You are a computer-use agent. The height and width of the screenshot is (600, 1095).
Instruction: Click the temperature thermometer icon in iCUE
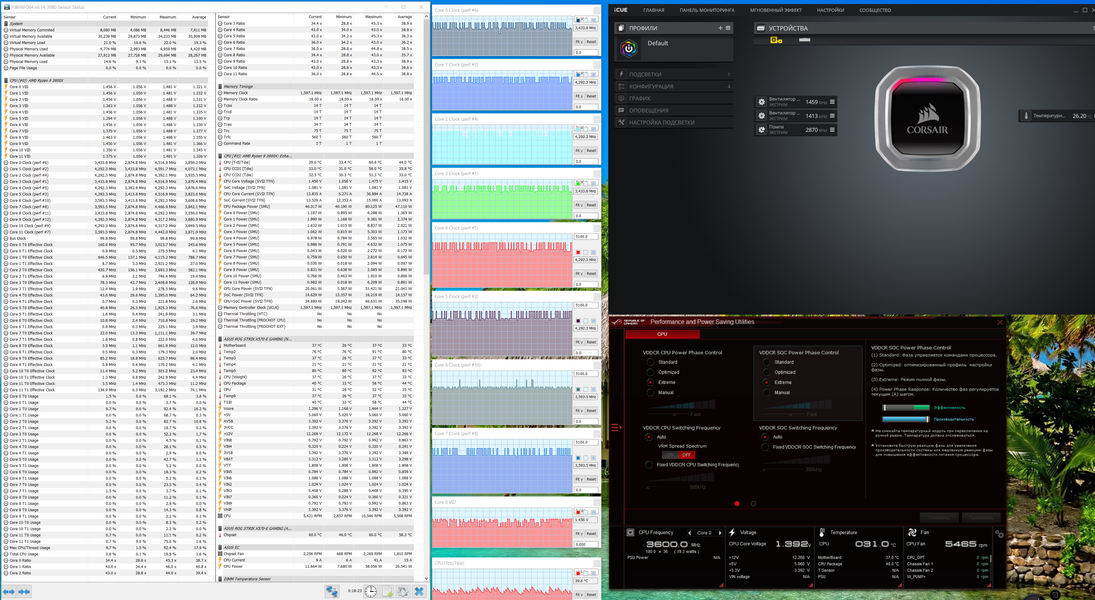coord(1026,116)
